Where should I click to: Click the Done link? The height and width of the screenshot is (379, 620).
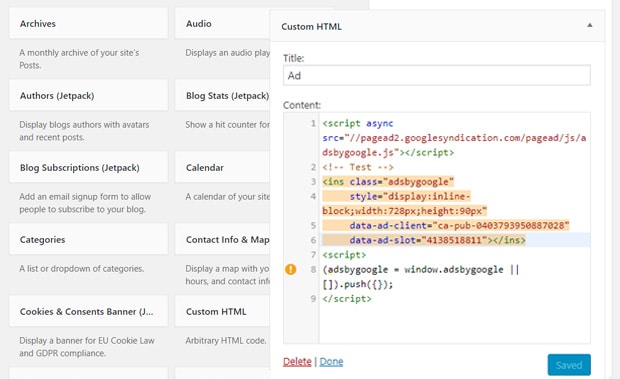tap(331, 362)
